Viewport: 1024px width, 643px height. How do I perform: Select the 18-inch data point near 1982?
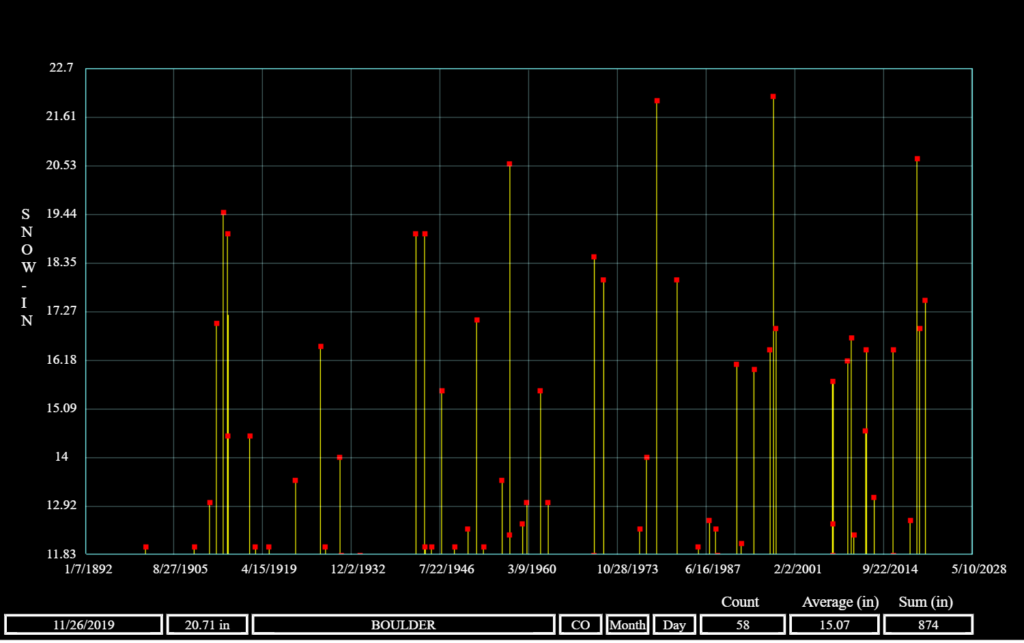coord(677,280)
